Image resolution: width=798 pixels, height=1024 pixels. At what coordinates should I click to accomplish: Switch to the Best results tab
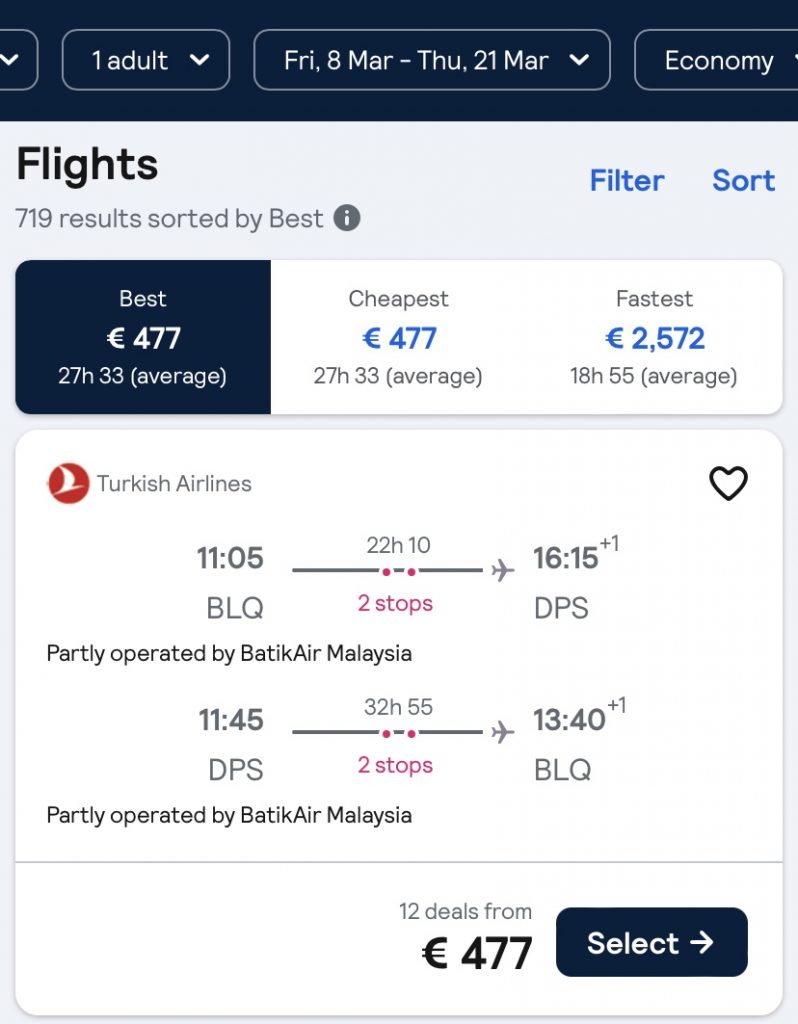tap(143, 337)
